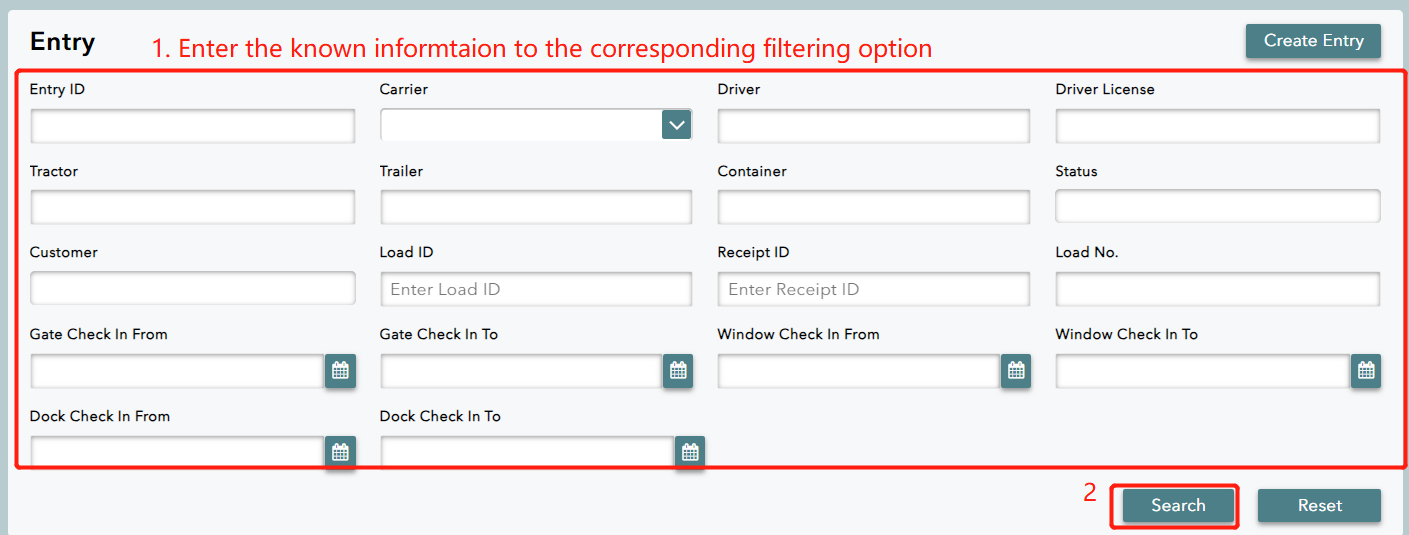
Task: Click the Search button
Action: (x=1178, y=506)
